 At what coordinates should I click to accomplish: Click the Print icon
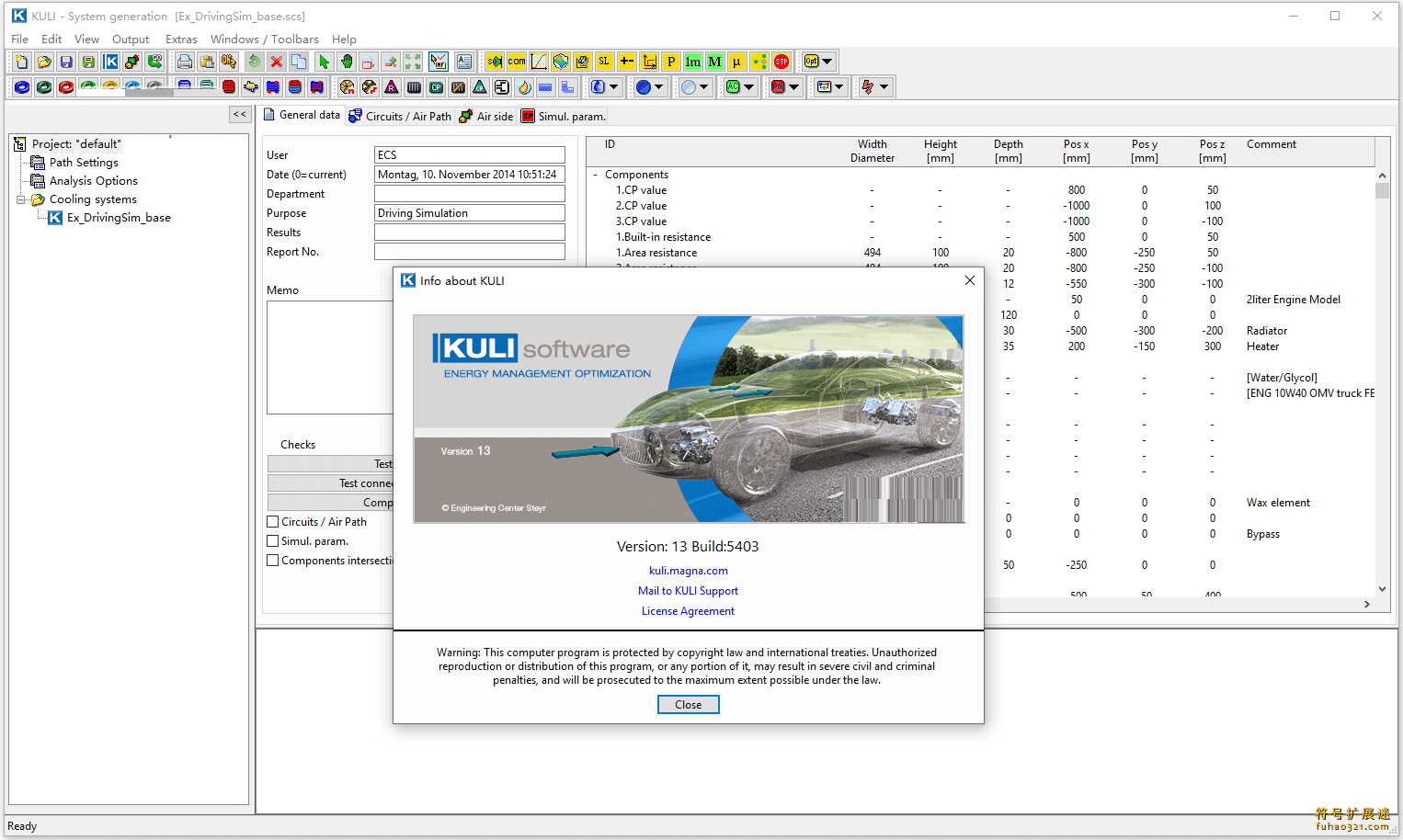click(185, 62)
